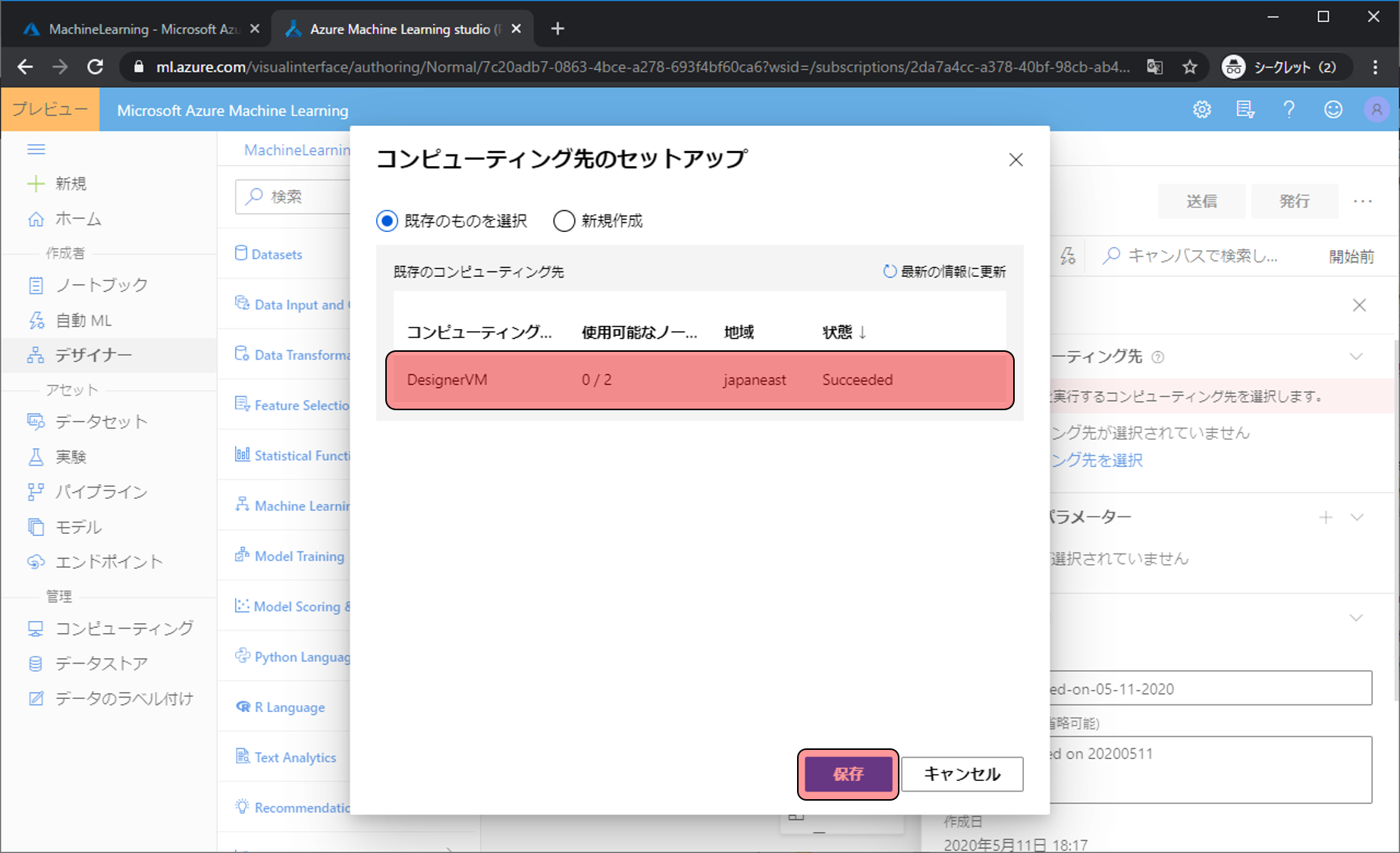Click the settings gear icon in header
Screen dimensions: 1400x853
tap(1202, 110)
